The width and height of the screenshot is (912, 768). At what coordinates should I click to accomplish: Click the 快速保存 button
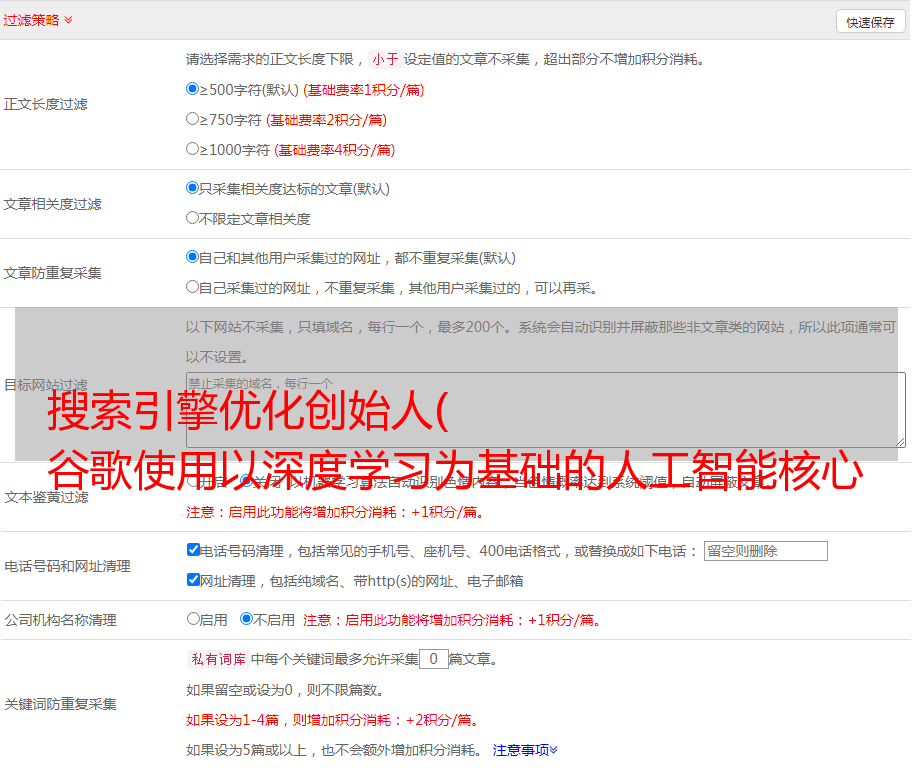(x=870, y=22)
